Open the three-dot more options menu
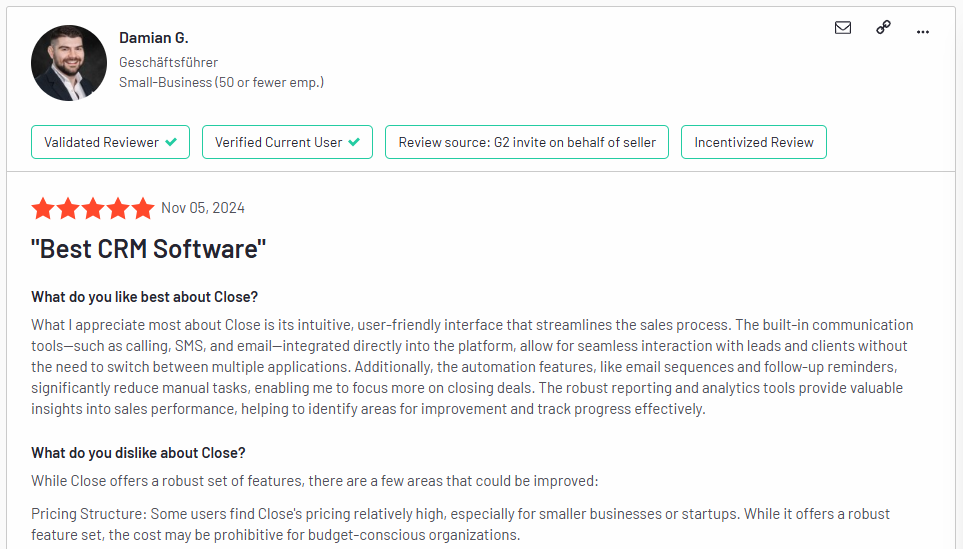Image resolution: width=963 pixels, height=549 pixels. click(x=922, y=32)
